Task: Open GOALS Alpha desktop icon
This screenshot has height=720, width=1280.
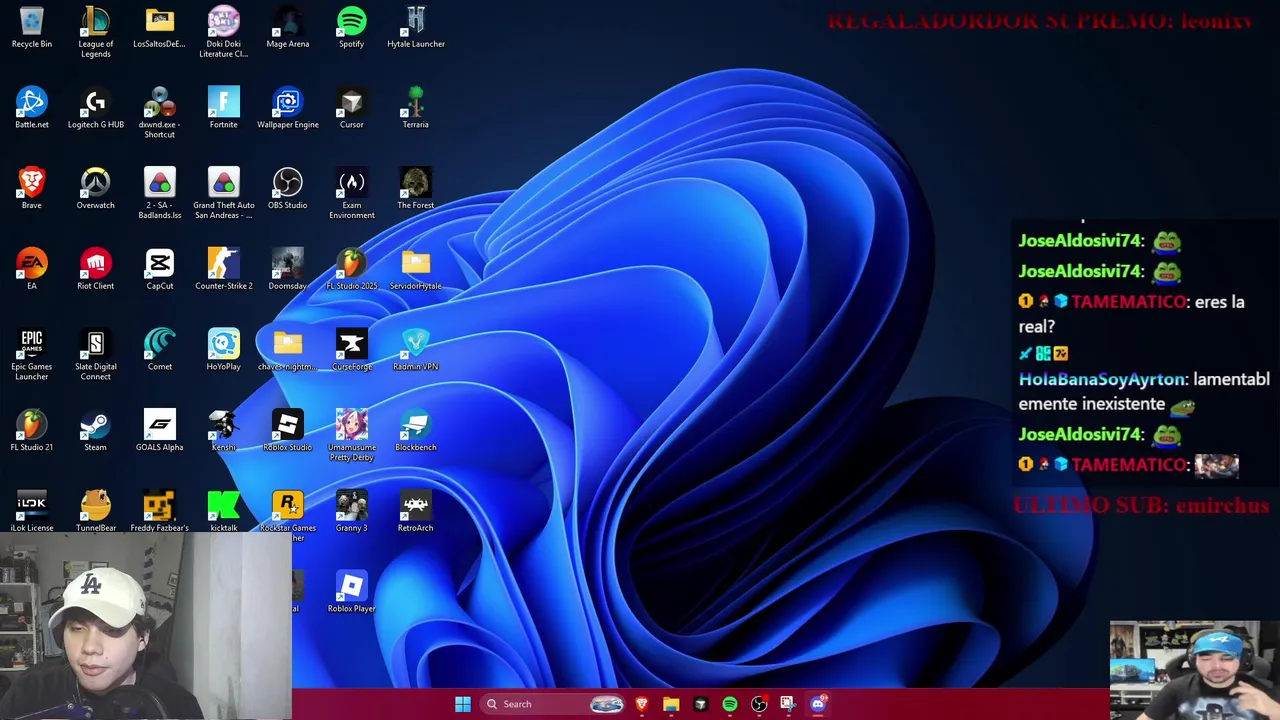Action: click(x=160, y=431)
